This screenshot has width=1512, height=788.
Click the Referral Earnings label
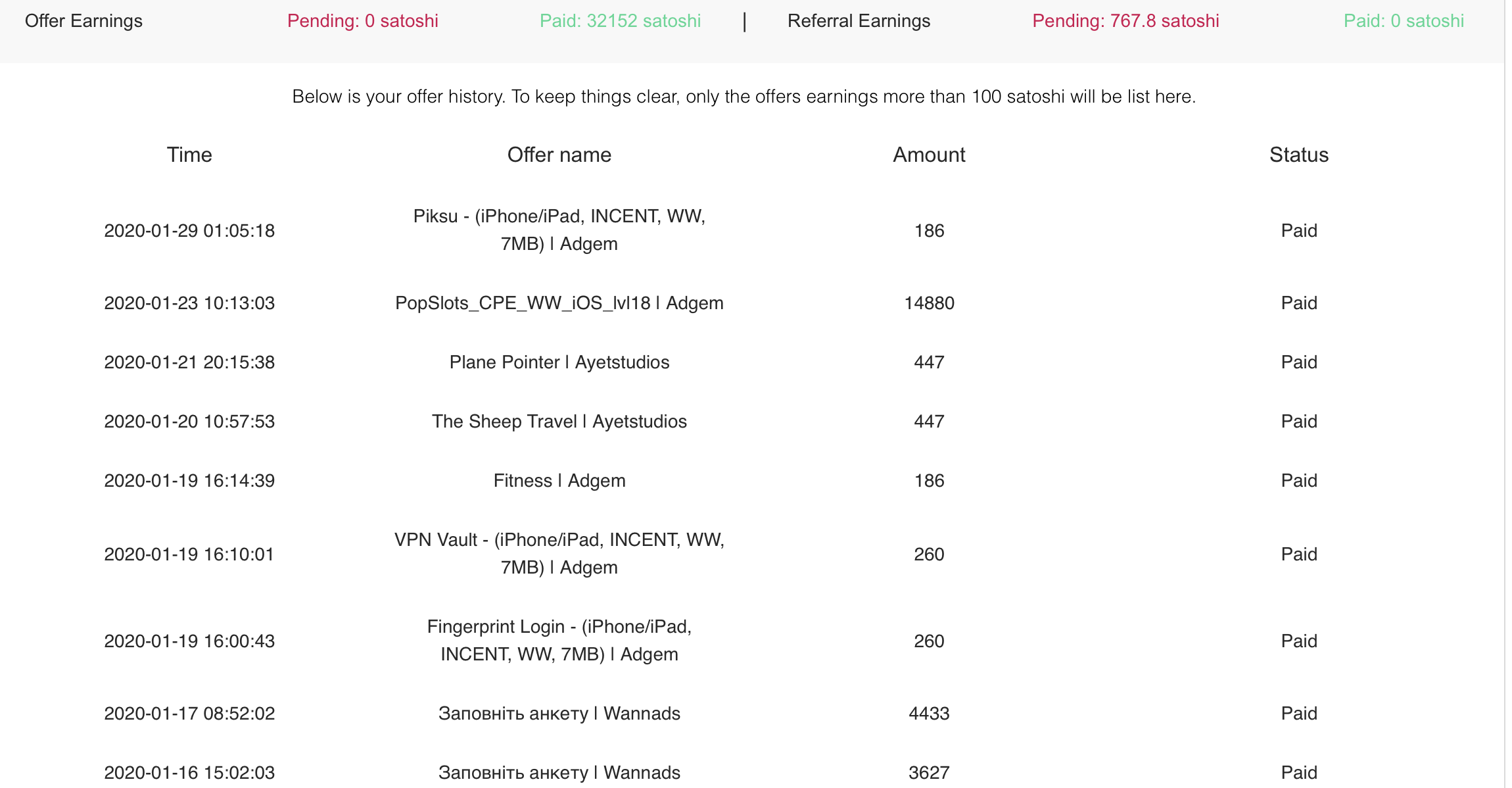coord(859,21)
